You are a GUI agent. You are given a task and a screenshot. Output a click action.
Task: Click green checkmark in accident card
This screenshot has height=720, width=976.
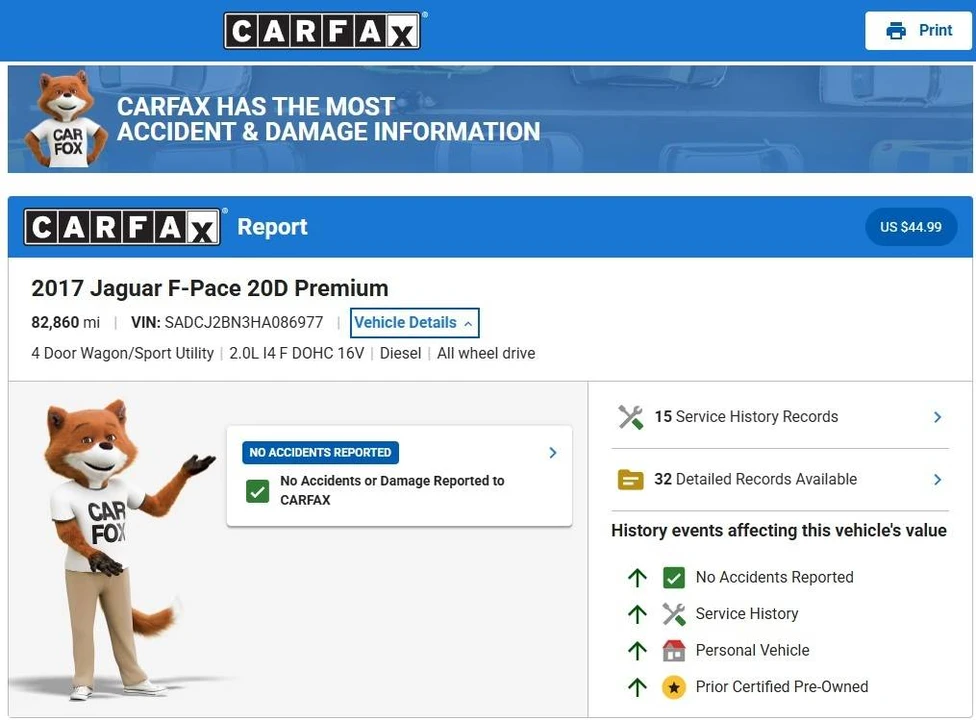pos(258,491)
